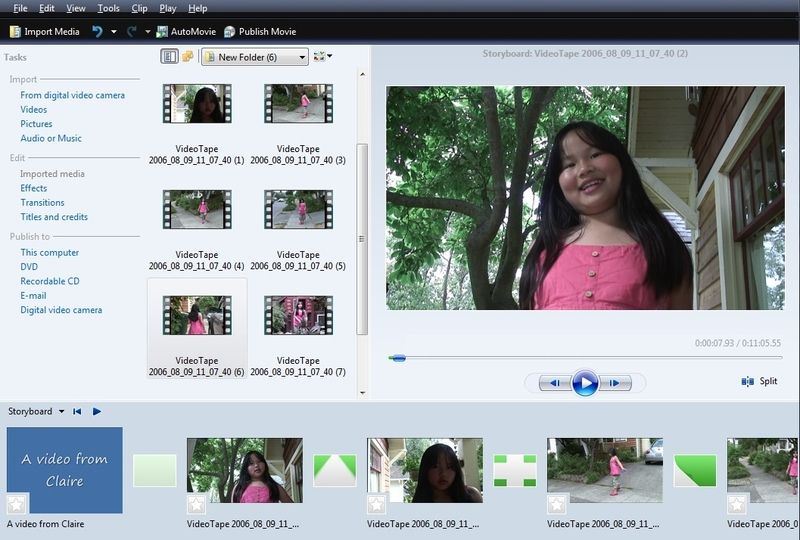Publish via E-mail

(x=33, y=295)
